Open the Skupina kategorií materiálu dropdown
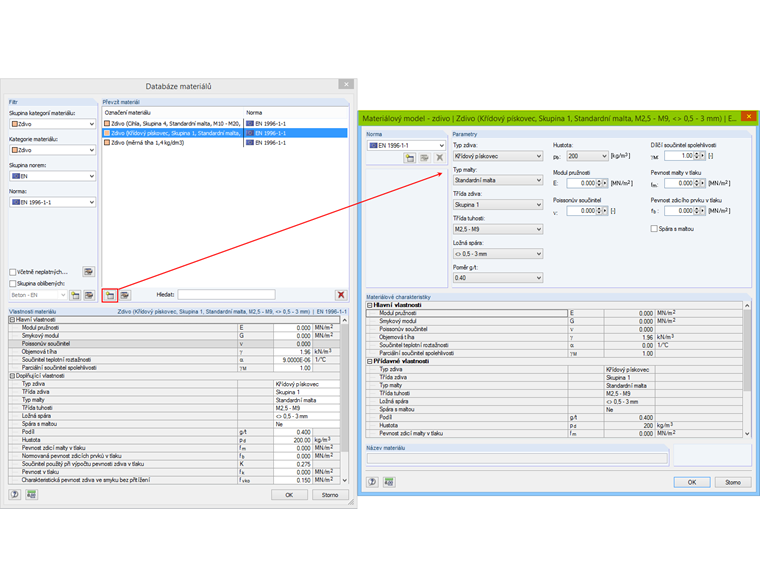Image resolution: width=760 pixels, height=588 pixels. [52, 124]
